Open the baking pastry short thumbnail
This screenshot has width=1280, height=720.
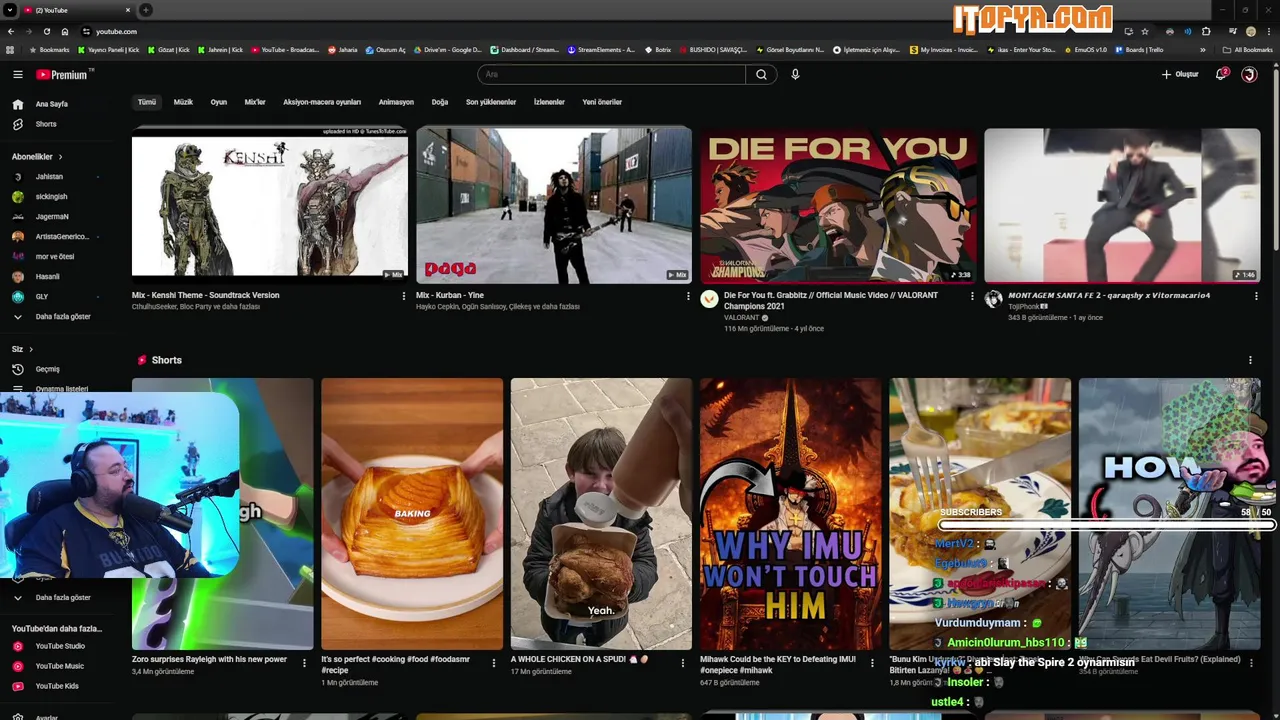tap(412, 513)
